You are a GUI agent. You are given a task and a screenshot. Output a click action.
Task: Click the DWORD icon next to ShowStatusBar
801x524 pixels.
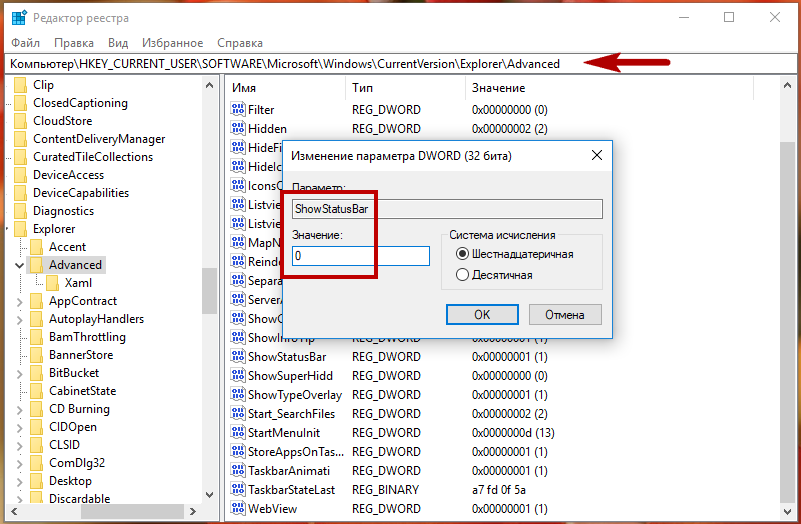pyautogui.click(x=238, y=357)
